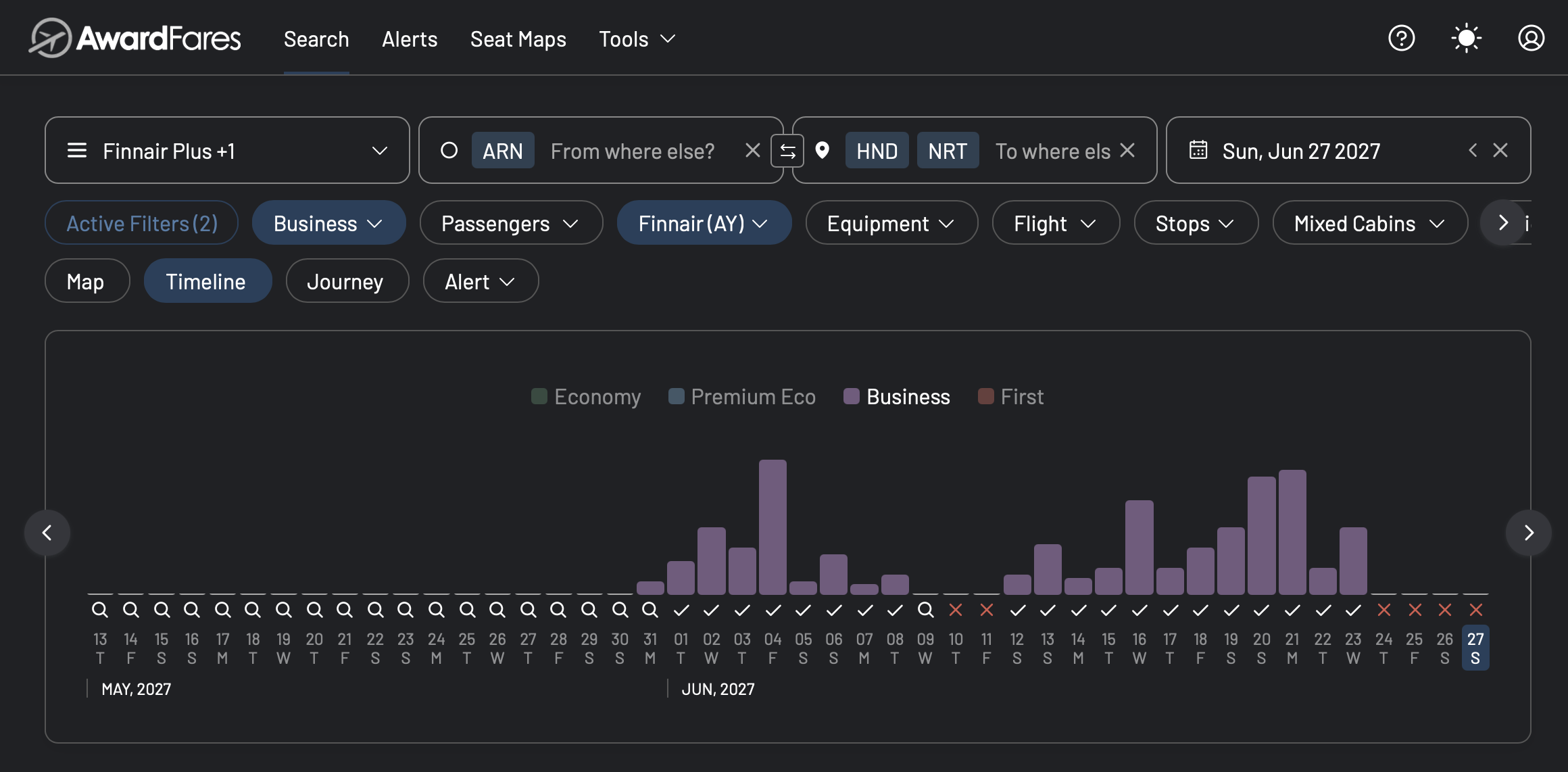Toggle Economy cabin in chart legend
The height and width of the screenshot is (772, 1568).
[x=586, y=397]
